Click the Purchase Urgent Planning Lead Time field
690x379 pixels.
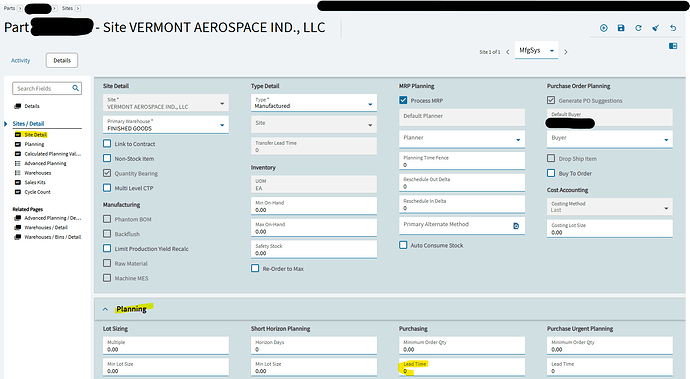tap(610, 367)
